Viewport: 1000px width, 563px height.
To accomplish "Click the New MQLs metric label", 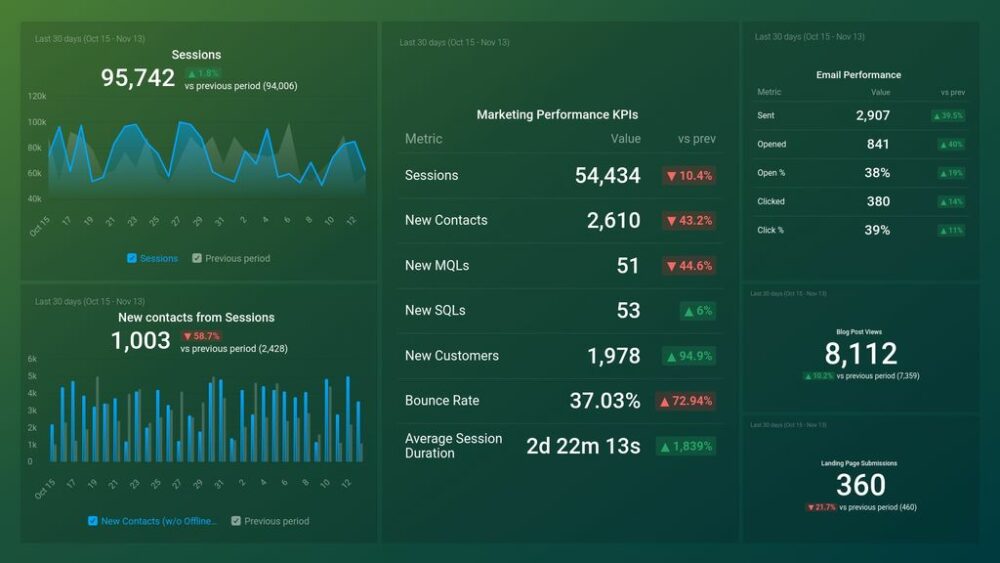I will 437,266.
